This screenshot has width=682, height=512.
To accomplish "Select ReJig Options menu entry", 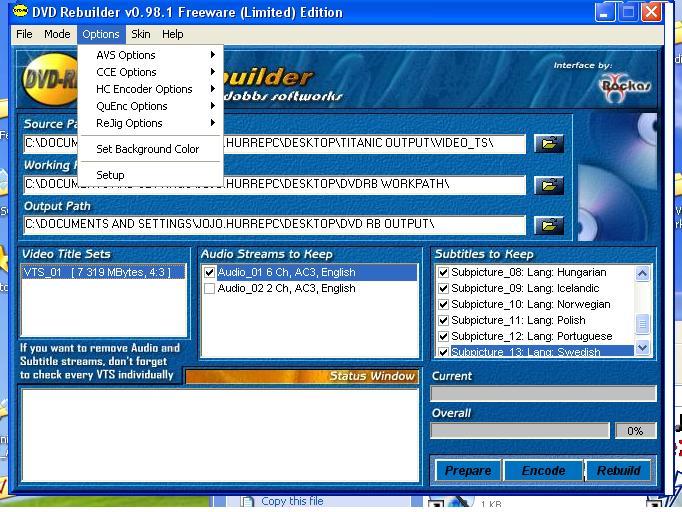I will [150, 123].
